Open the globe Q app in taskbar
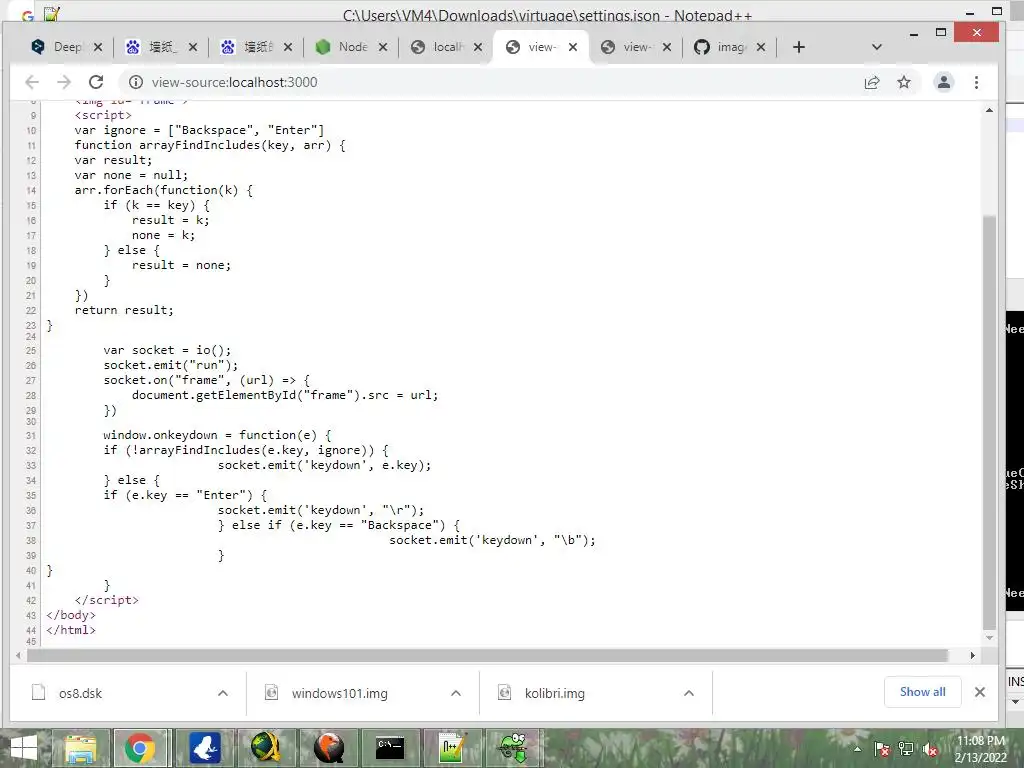This screenshot has height=768, width=1024. 266,748
